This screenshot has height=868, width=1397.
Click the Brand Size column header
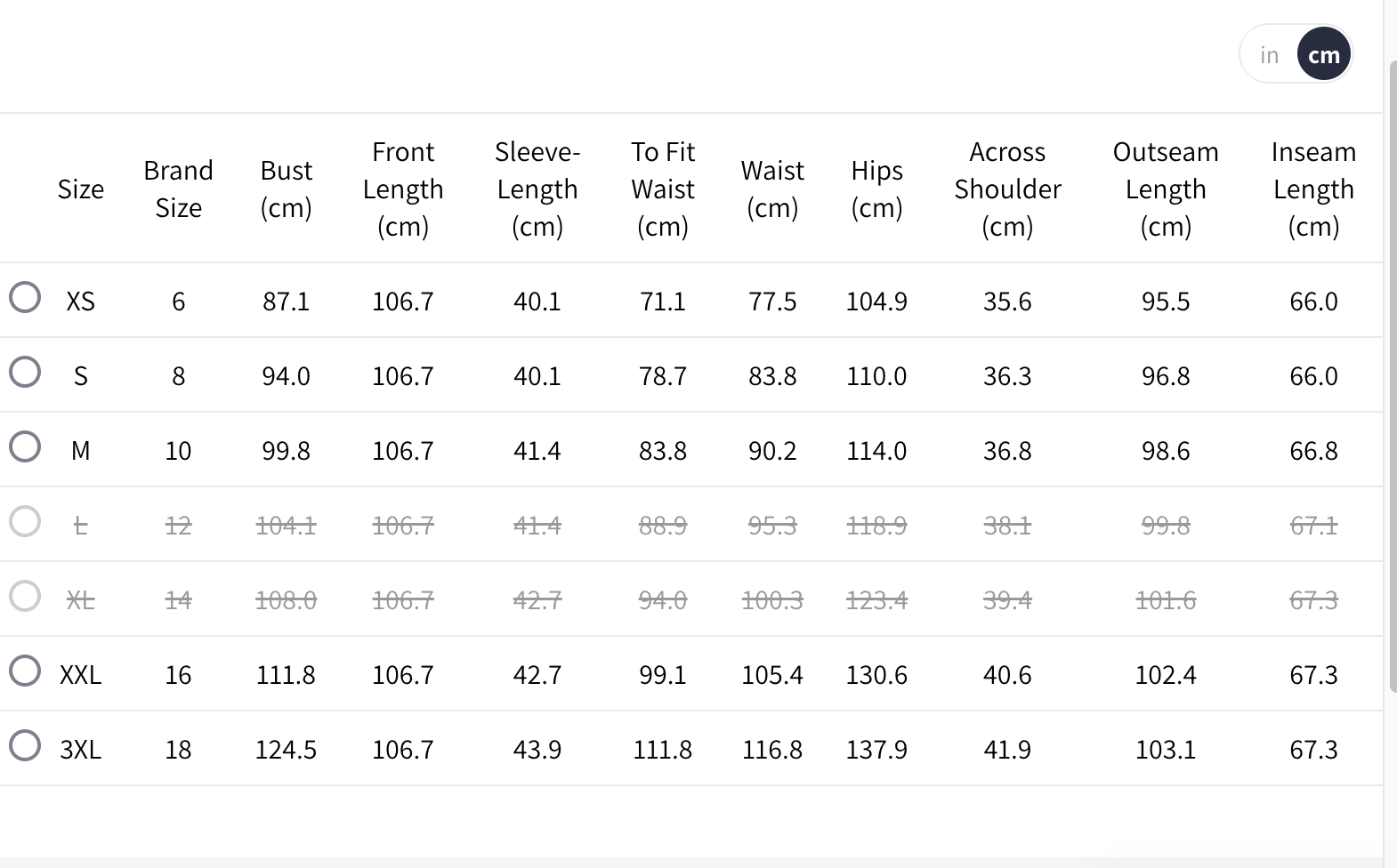click(x=178, y=189)
